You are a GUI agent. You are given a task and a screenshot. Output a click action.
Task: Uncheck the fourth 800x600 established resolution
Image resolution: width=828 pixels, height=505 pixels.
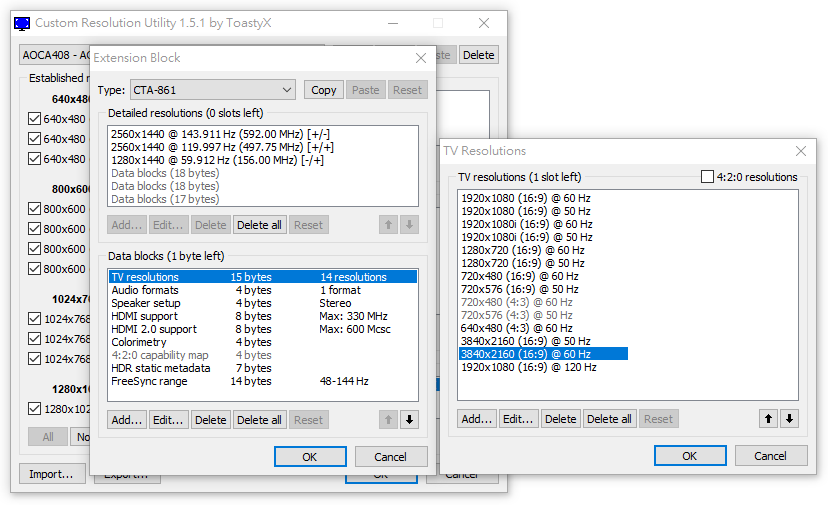click(34, 268)
